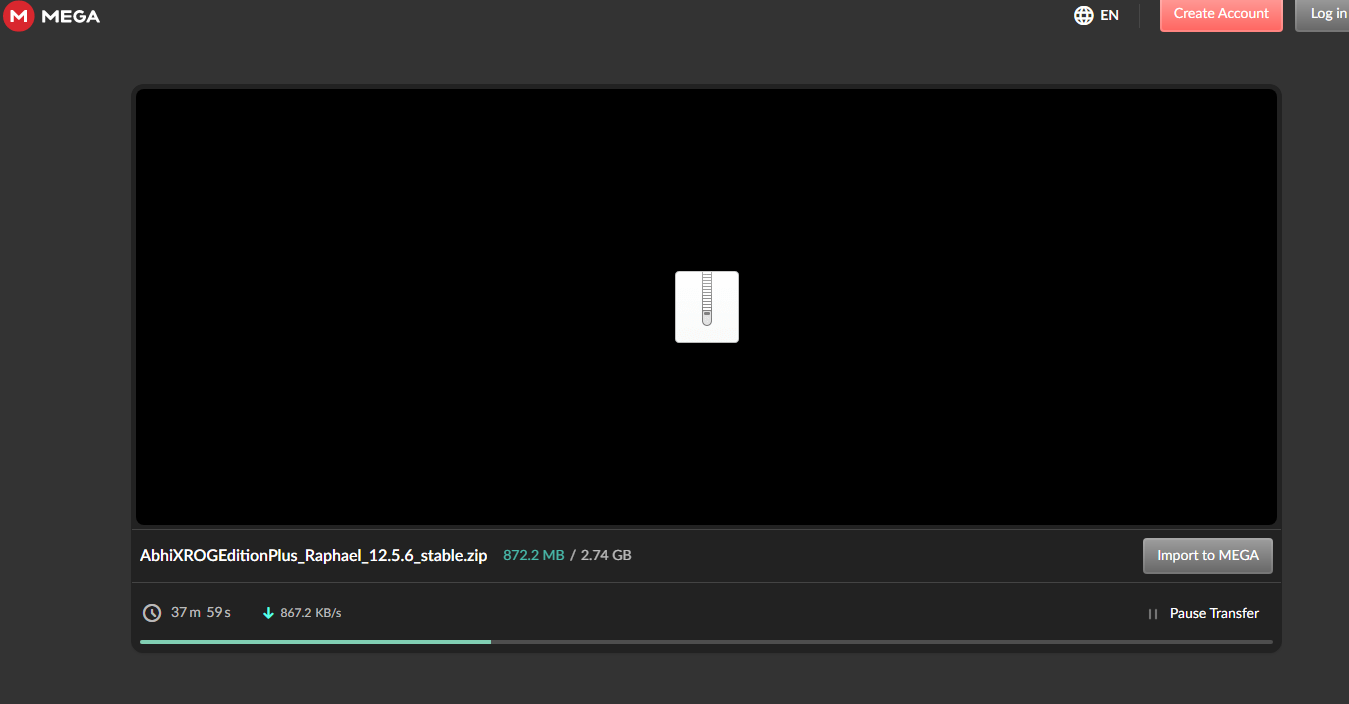This screenshot has height=704, width=1349.
Task: Click the Pause Transfer label
Action: tap(1214, 613)
